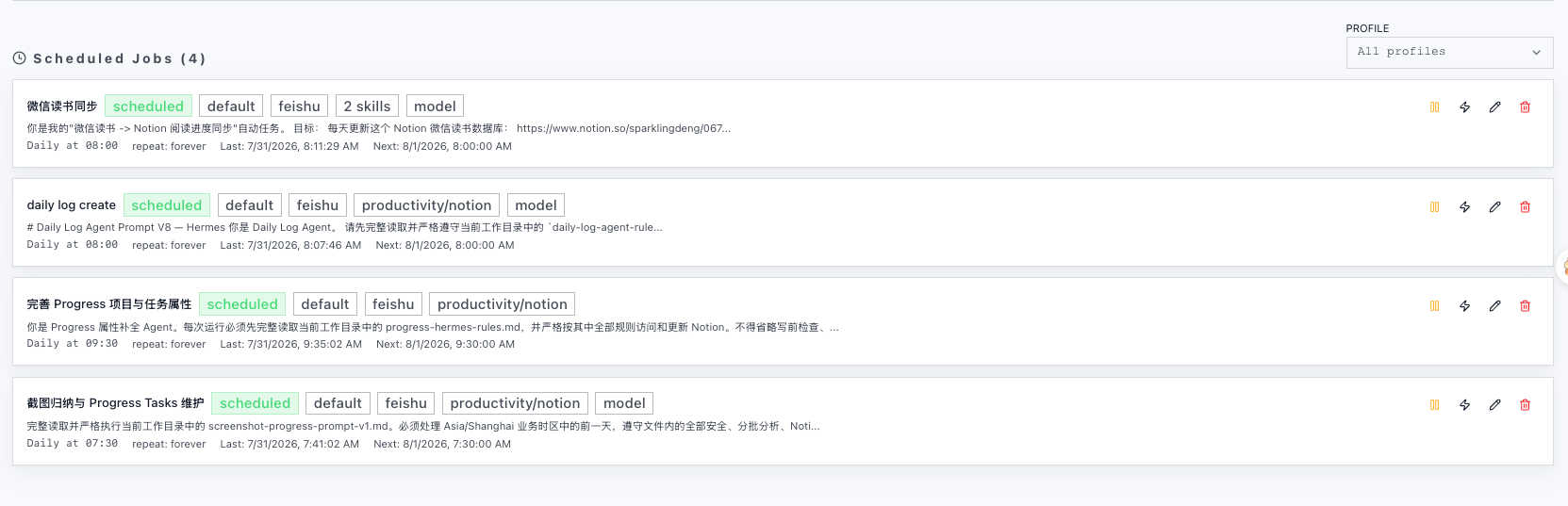
Task: Pause the daily log create job
Action: click(1434, 206)
